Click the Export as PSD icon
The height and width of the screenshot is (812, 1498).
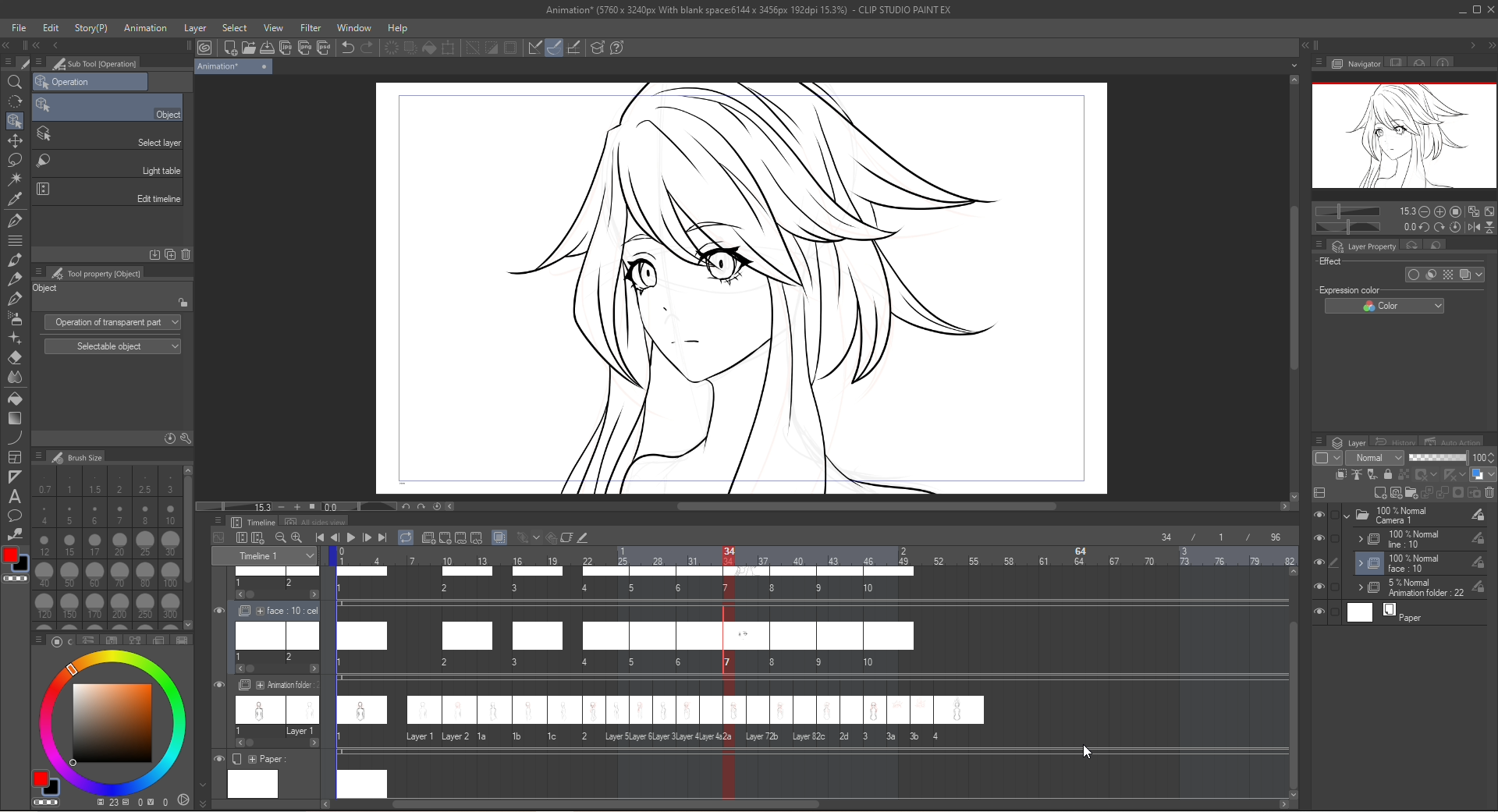pyautogui.click(x=324, y=48)
